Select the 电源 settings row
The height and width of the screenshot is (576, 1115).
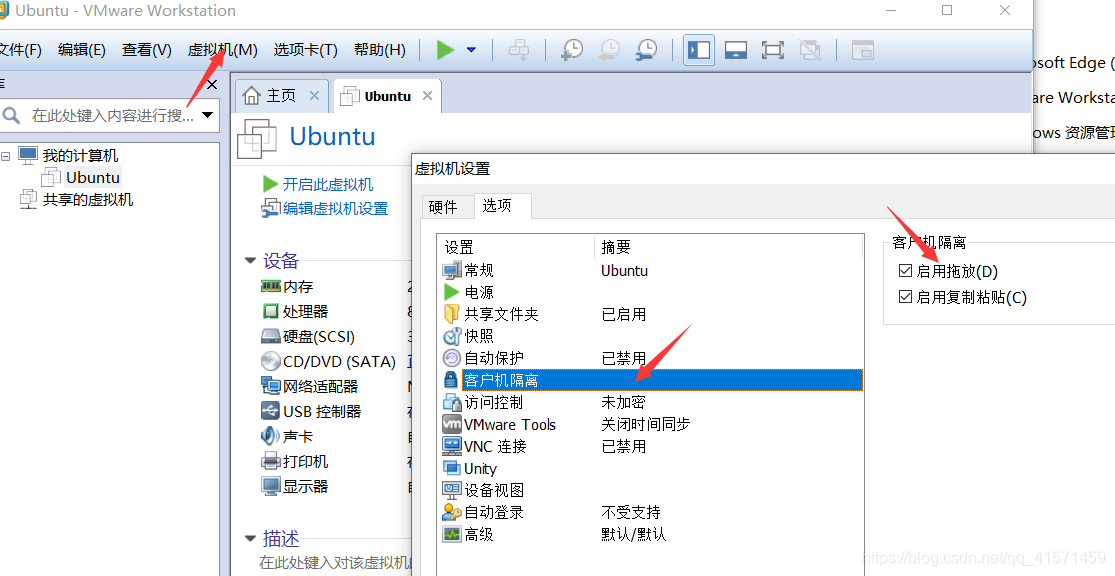point(651,292)
